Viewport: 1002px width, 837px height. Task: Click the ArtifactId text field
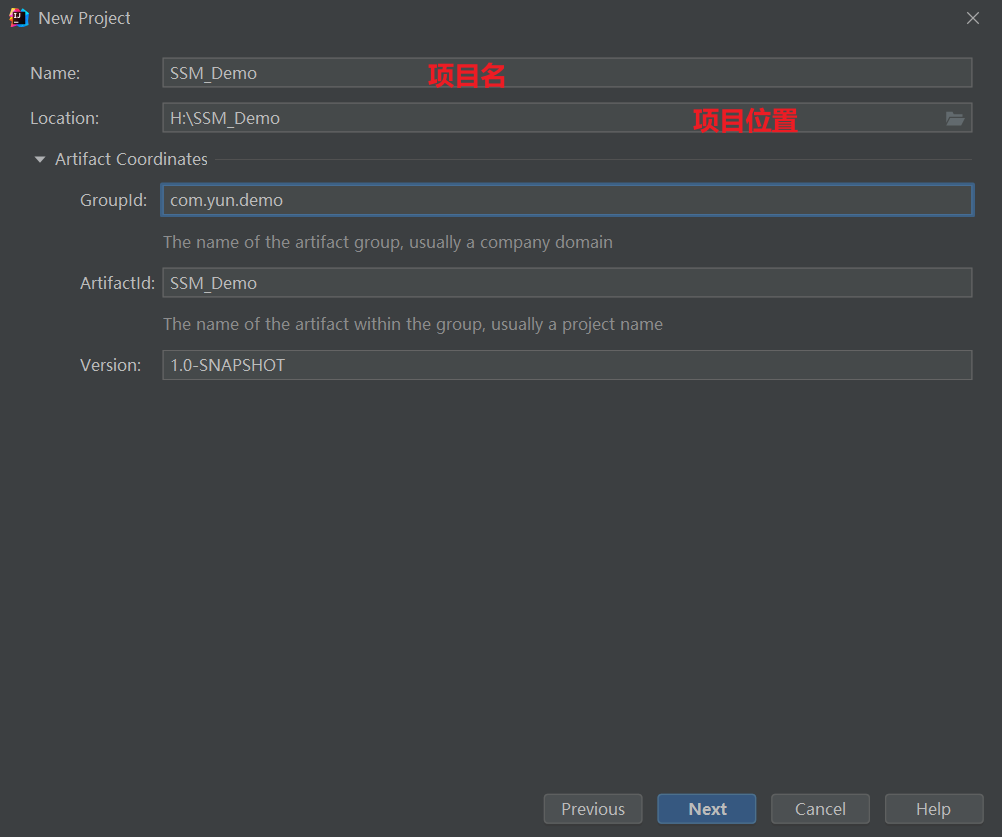click(x=567, y=282)
